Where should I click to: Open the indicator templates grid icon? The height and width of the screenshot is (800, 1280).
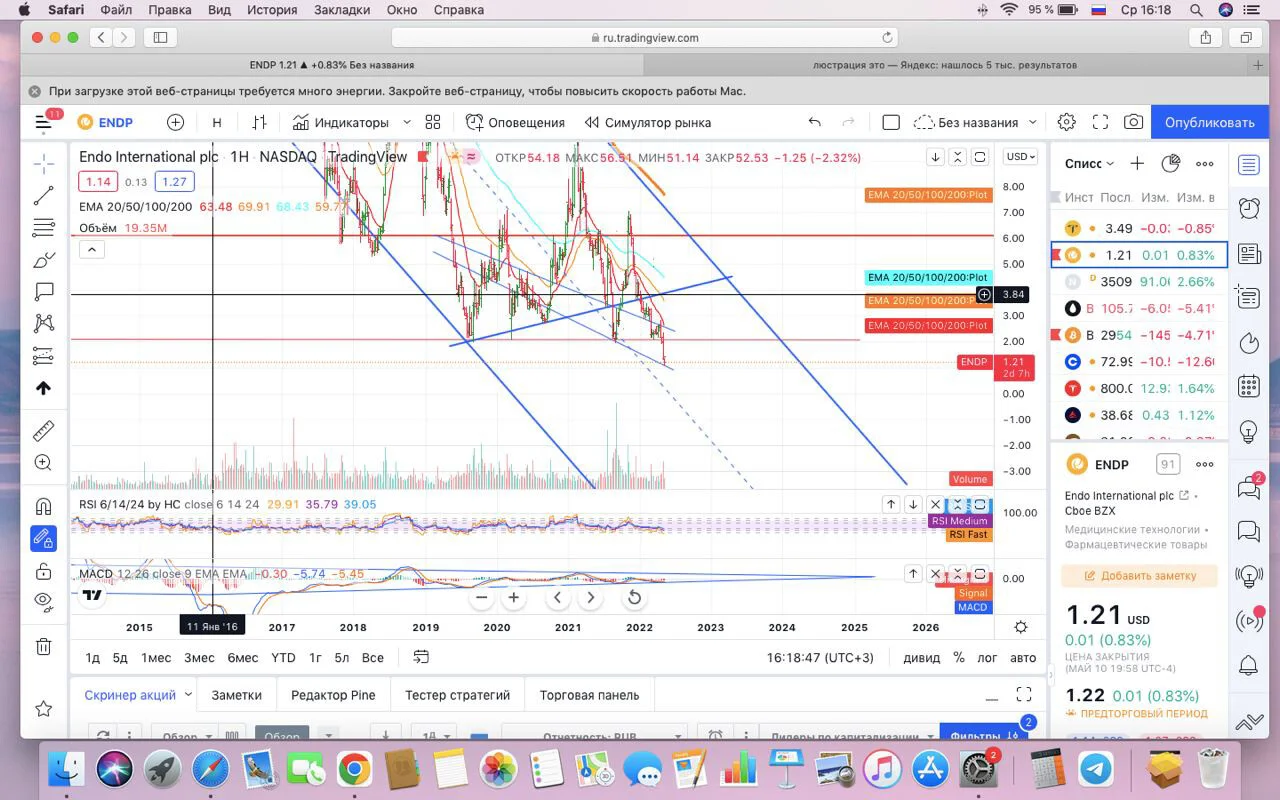tap(433, 122)
